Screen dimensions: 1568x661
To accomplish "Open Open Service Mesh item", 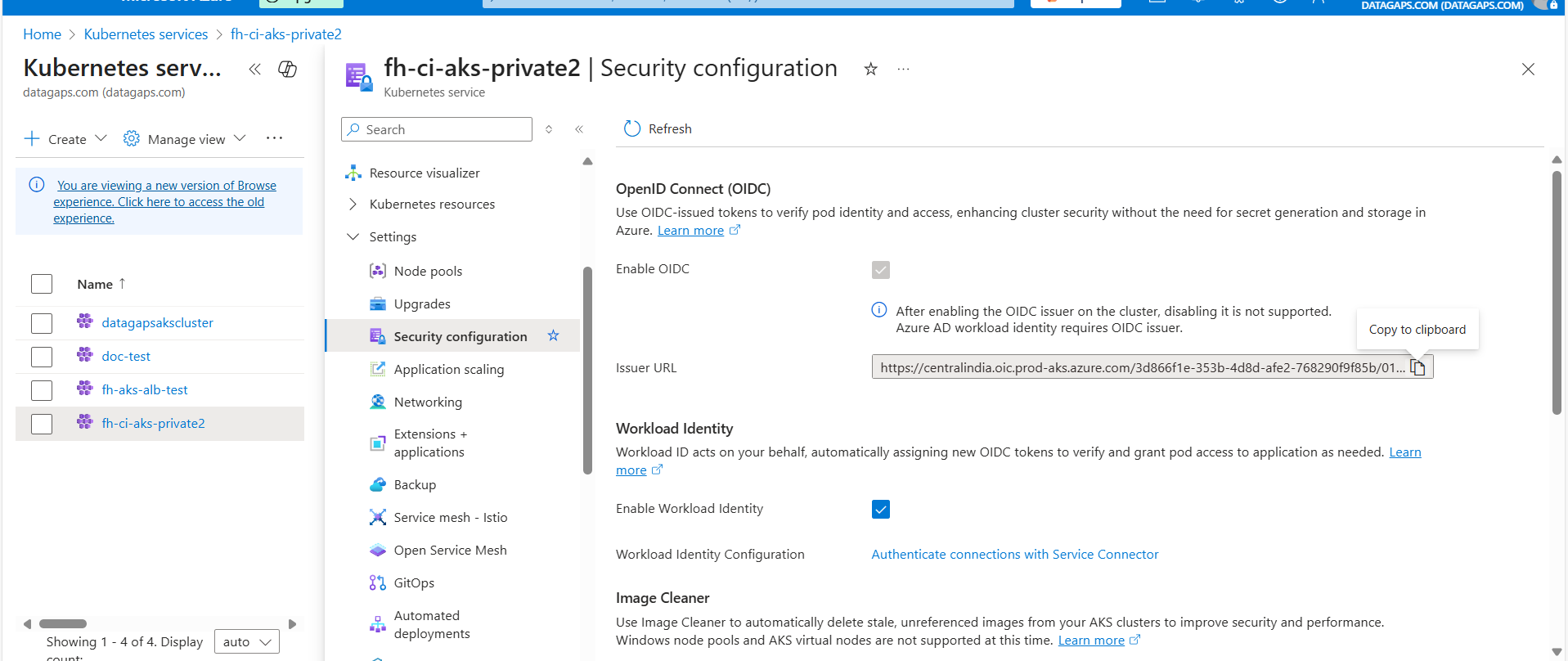I will click(x=450, y=550).
